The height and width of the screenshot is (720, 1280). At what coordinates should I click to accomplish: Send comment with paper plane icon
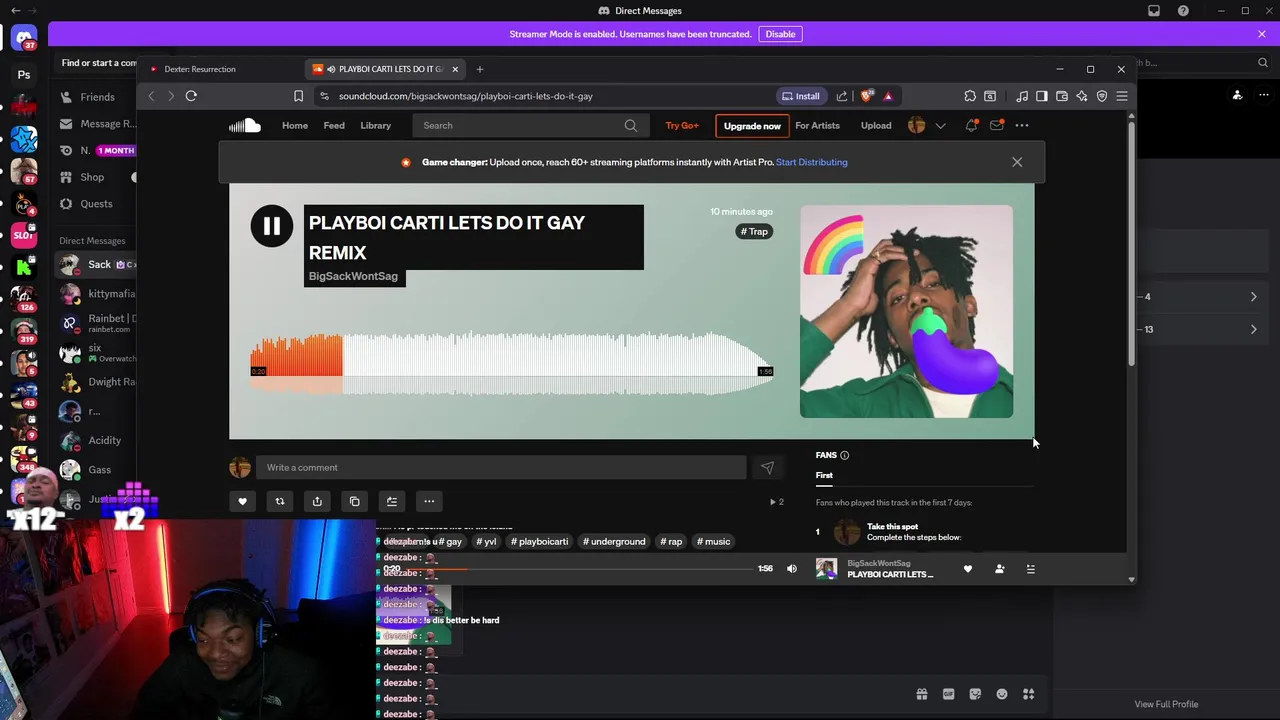pos(767,467)
